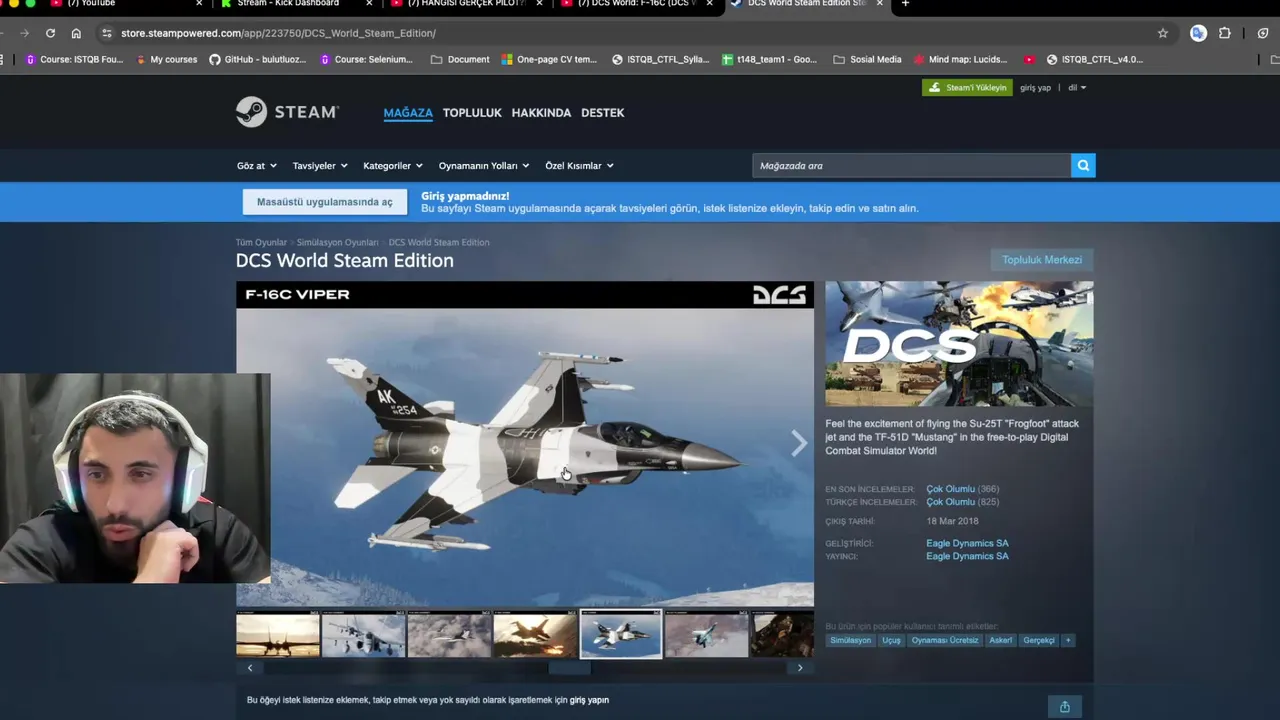Open the TOPLULUK menu item
The image size is (1280, 720).
click(472, 113)
